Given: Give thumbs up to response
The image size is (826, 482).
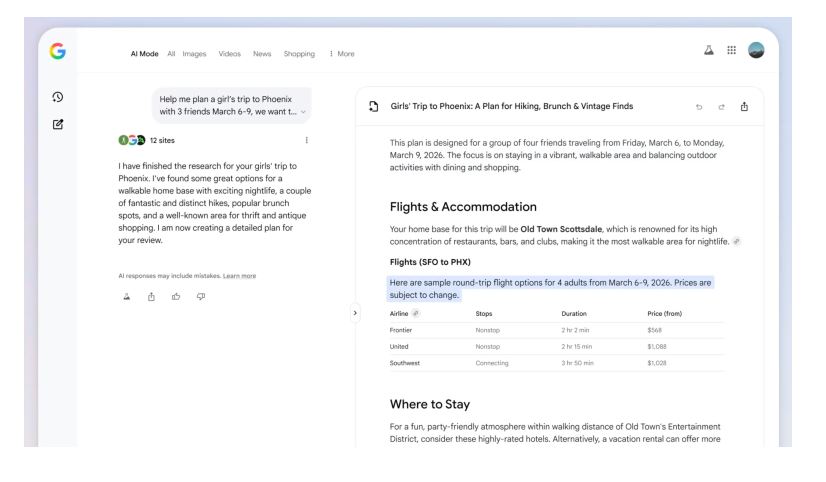Looking at the screenshot, I should pyautogui.click(x=176, y=297).
